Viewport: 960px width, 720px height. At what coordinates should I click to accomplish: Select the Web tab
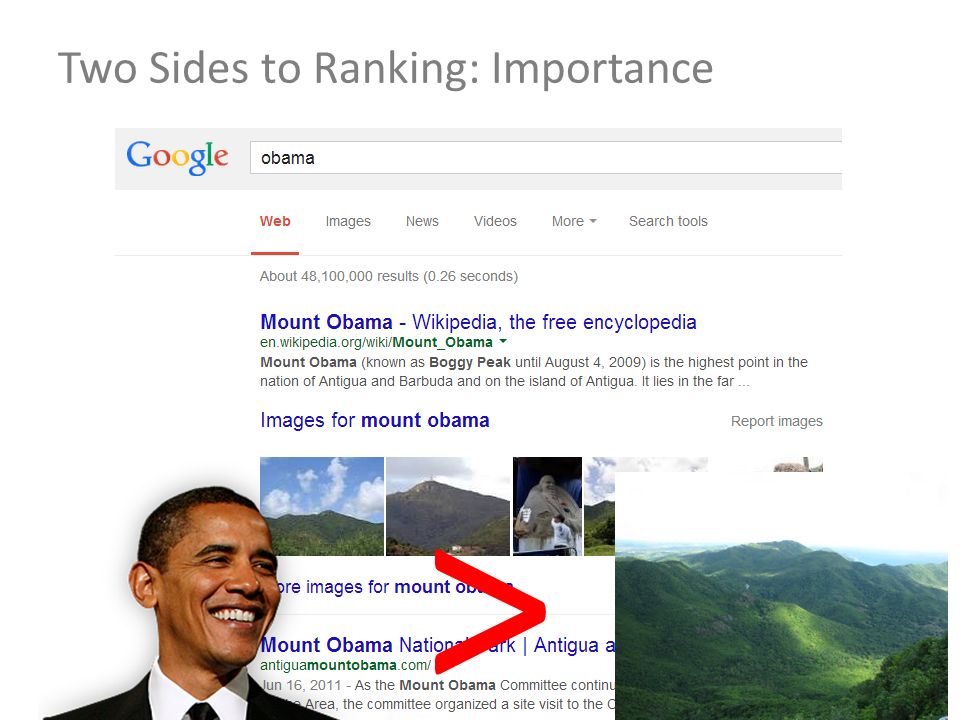[x=275, y=221]
